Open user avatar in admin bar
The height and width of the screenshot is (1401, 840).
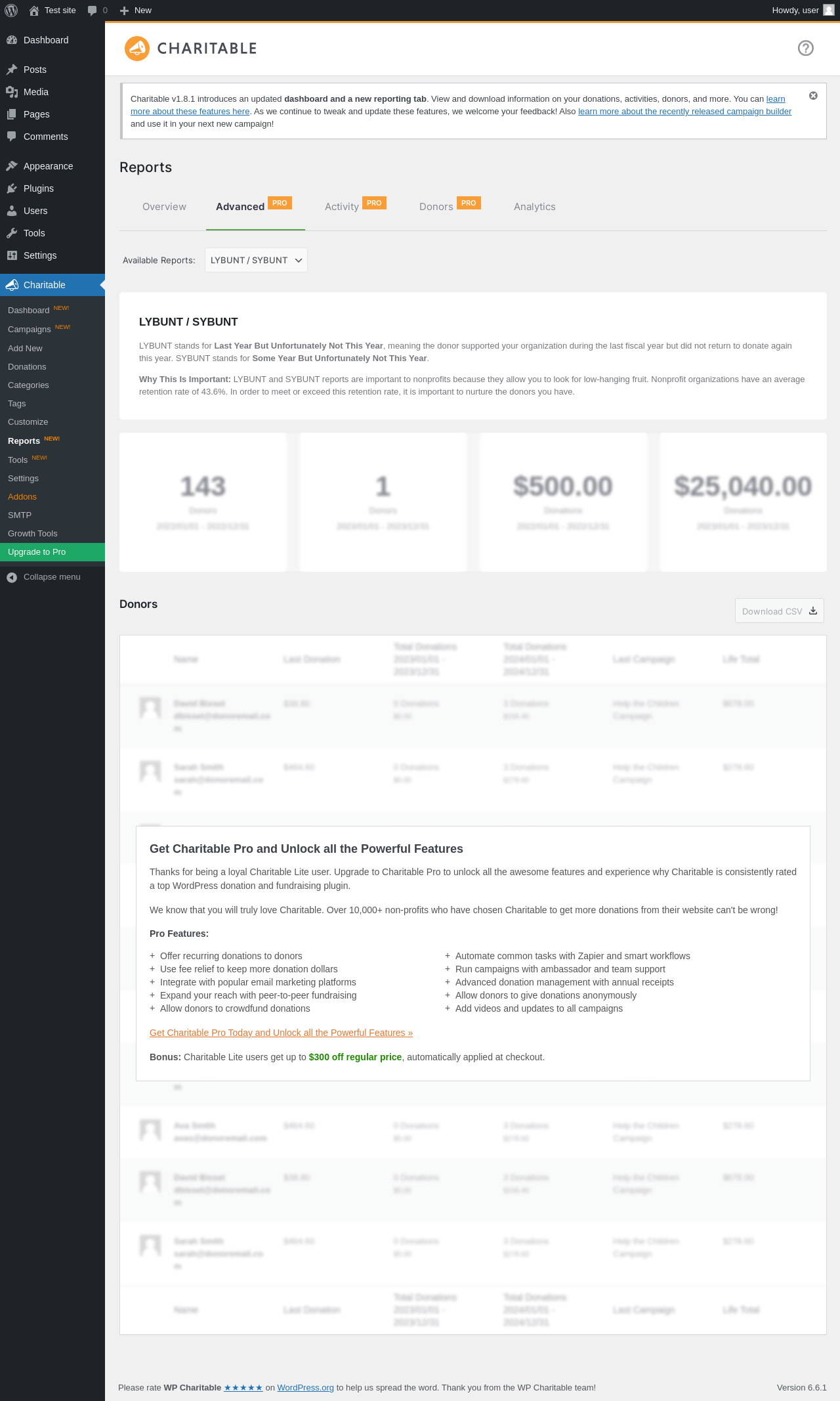pyautogui.click(x=829, y=11)
